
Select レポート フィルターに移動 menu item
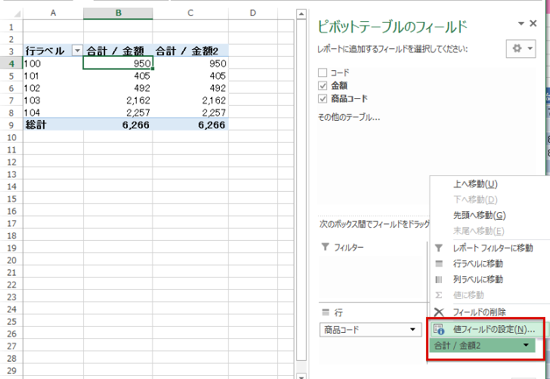point(493,248)
